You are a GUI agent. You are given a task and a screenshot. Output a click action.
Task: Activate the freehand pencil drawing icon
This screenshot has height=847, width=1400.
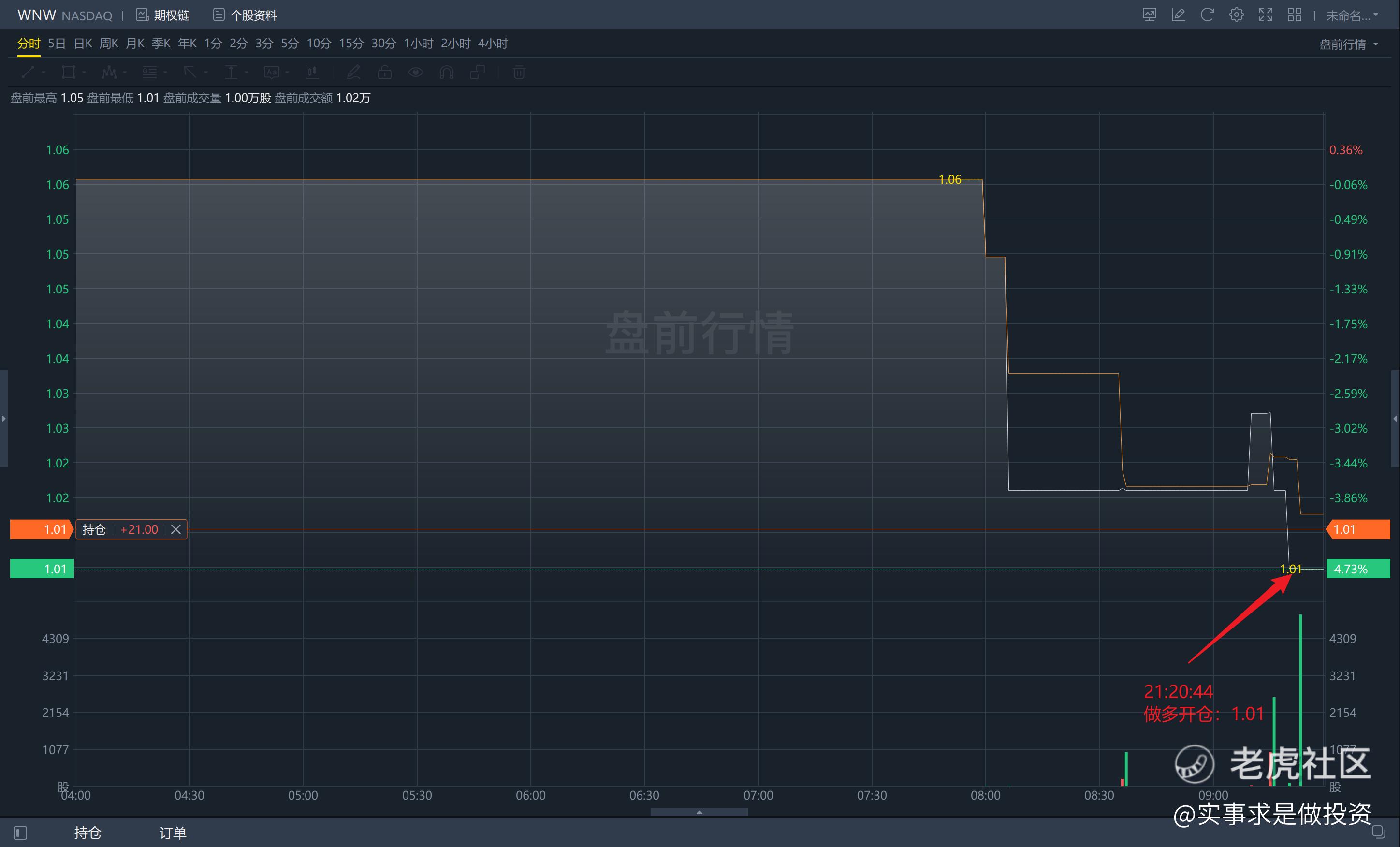coord(353,72)
